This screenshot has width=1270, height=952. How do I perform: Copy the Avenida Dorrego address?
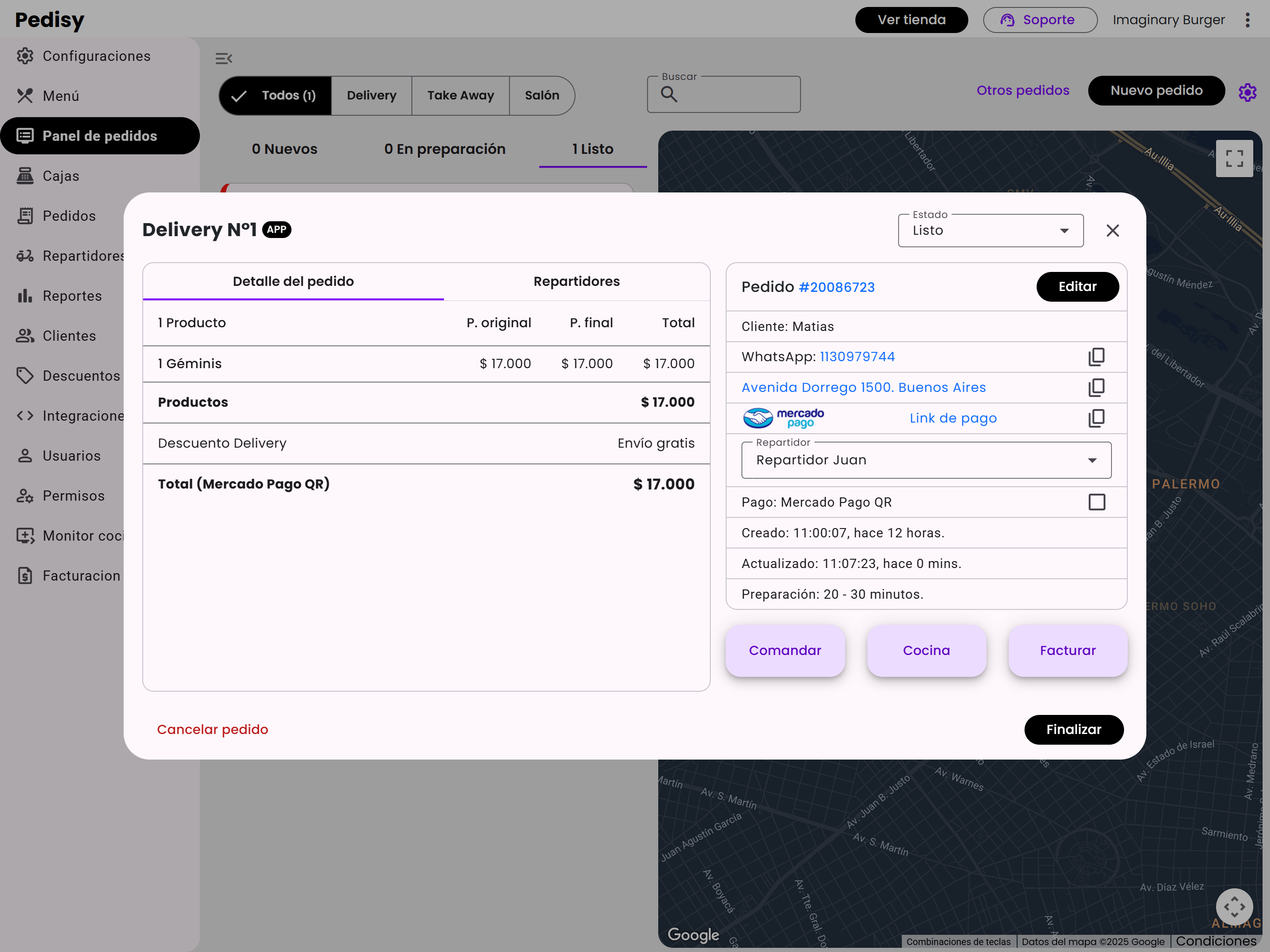pos(1096,388)
